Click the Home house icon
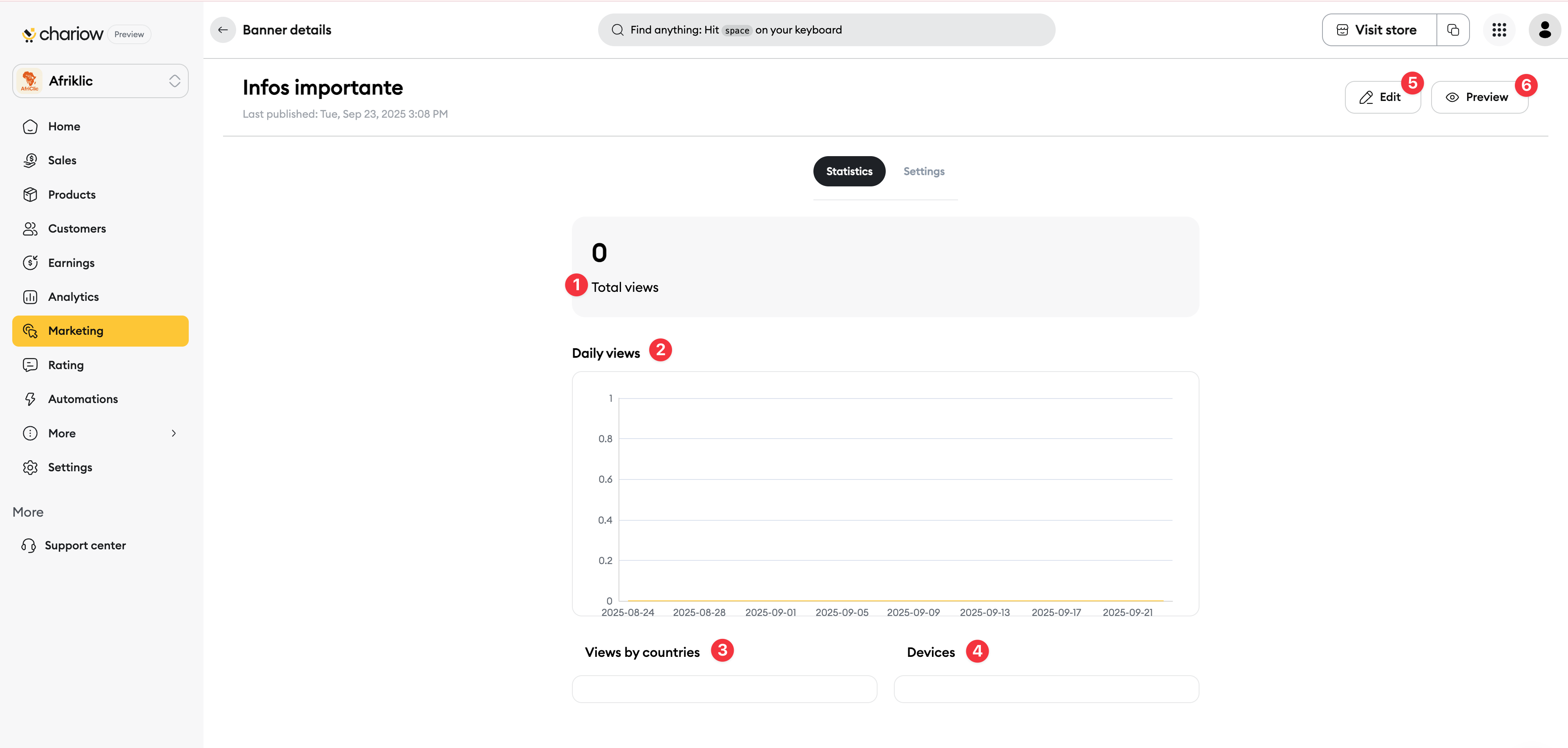 (30, 127)
